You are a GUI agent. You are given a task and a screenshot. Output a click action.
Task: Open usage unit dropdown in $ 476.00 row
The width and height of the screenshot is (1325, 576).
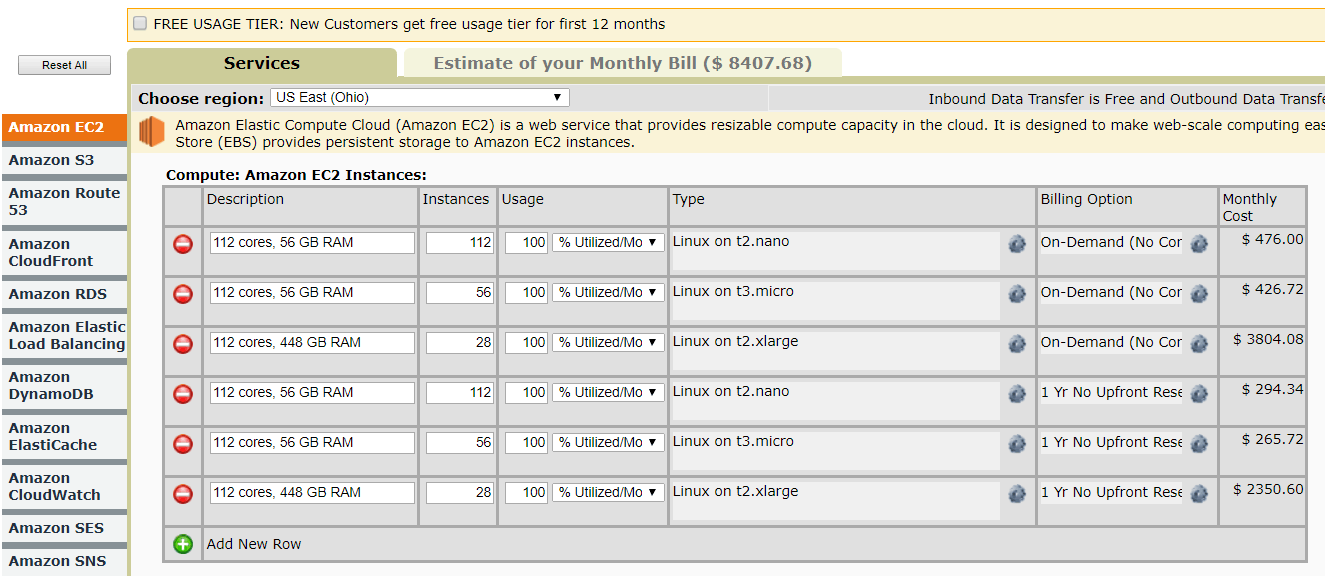coord(608,243)
